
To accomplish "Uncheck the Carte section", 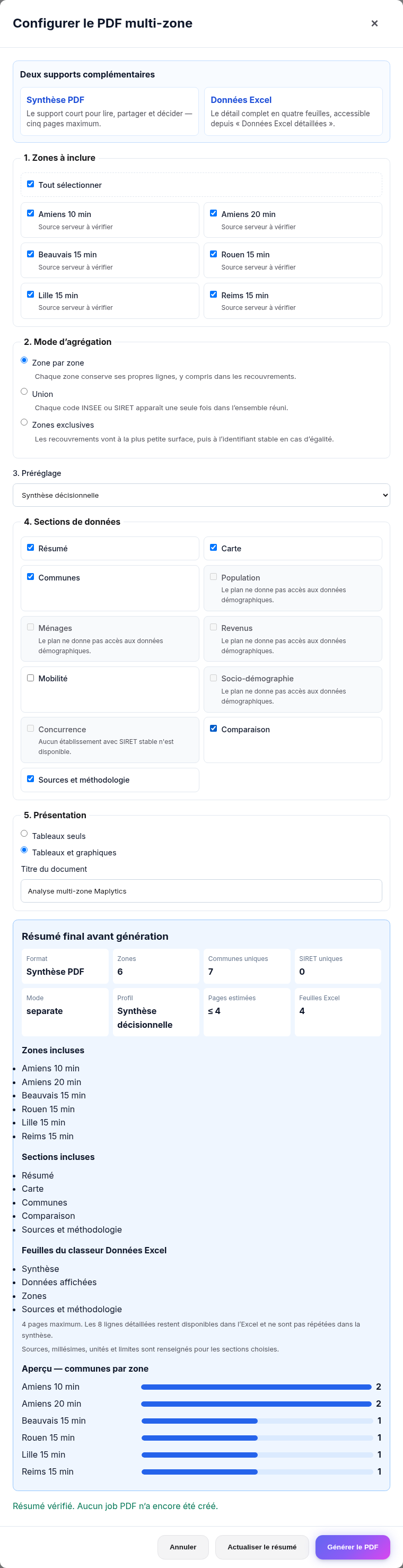I will click(213, 547).
